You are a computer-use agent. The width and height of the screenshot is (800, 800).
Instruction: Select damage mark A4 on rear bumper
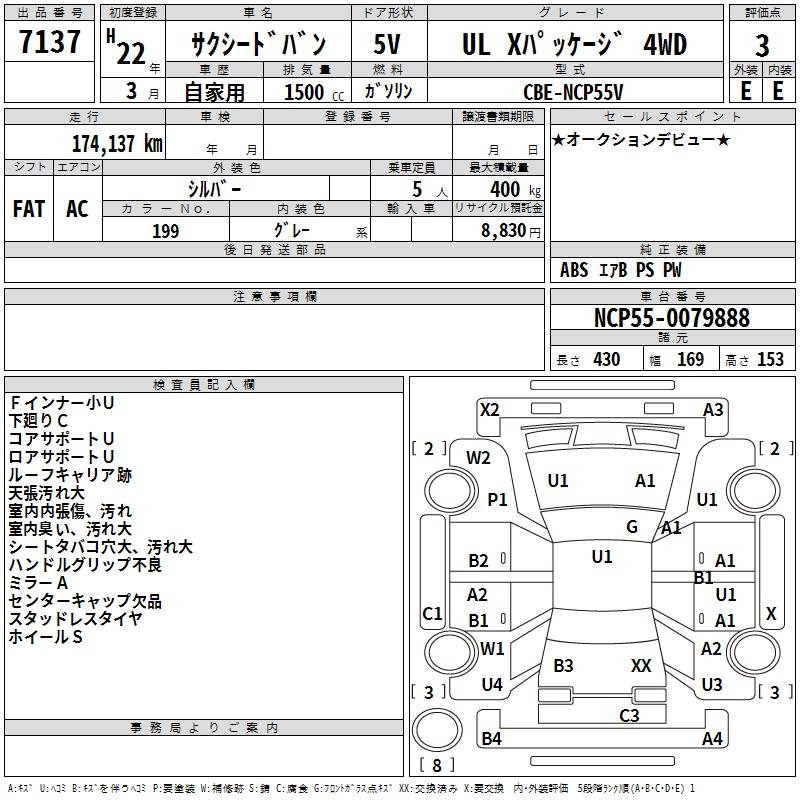pyautogui.click(x=712, y=739)
